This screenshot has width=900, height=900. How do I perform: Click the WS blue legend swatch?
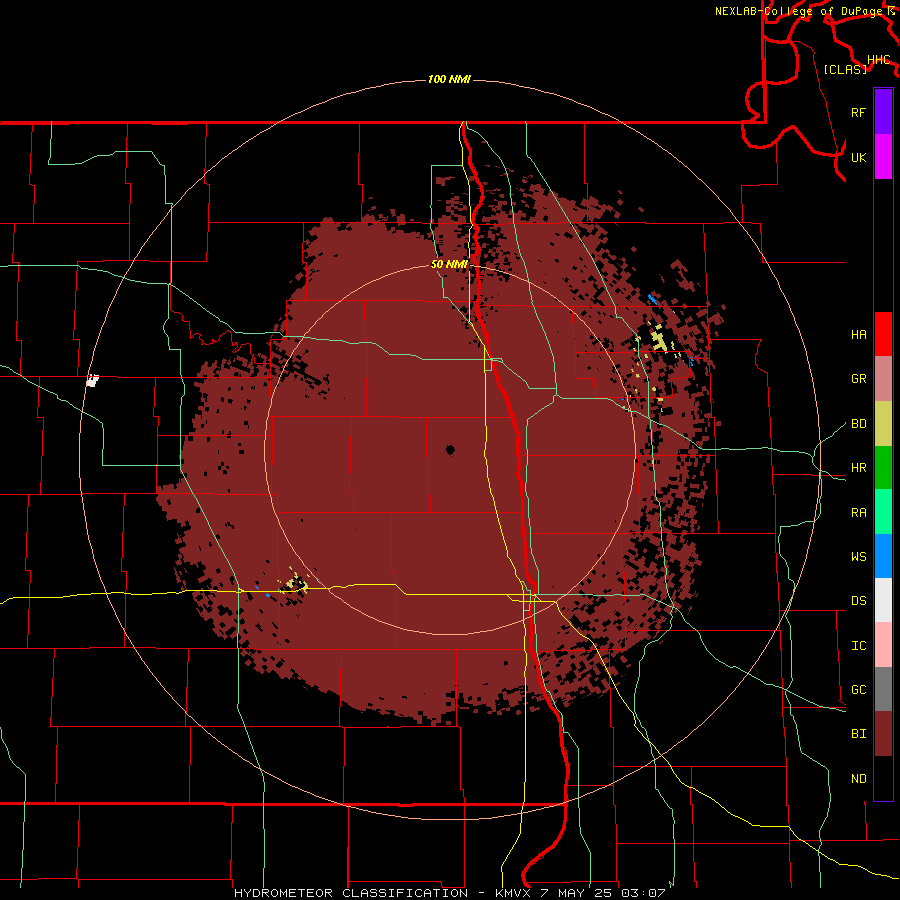pyautogui.click(x=883, y=556)
